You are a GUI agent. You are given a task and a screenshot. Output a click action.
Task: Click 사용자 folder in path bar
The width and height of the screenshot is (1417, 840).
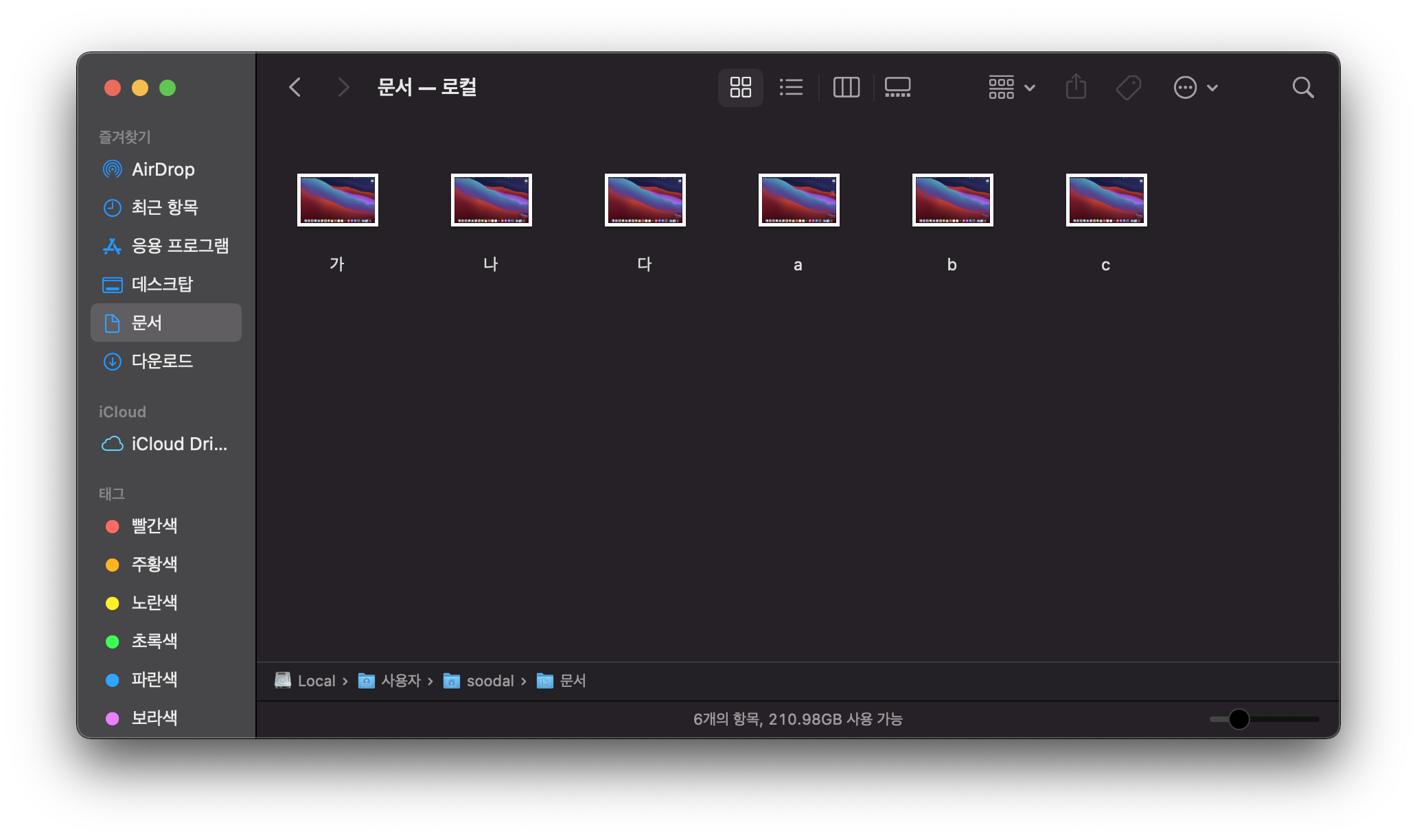click(x=400, y=681)
